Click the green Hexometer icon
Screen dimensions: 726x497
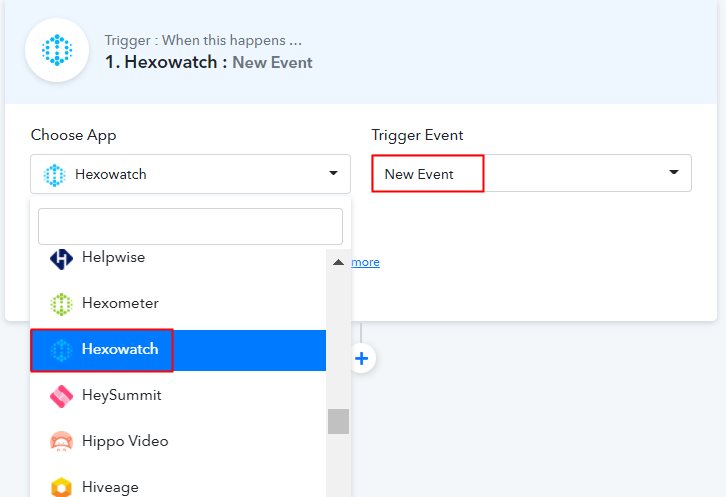(61, 304)
